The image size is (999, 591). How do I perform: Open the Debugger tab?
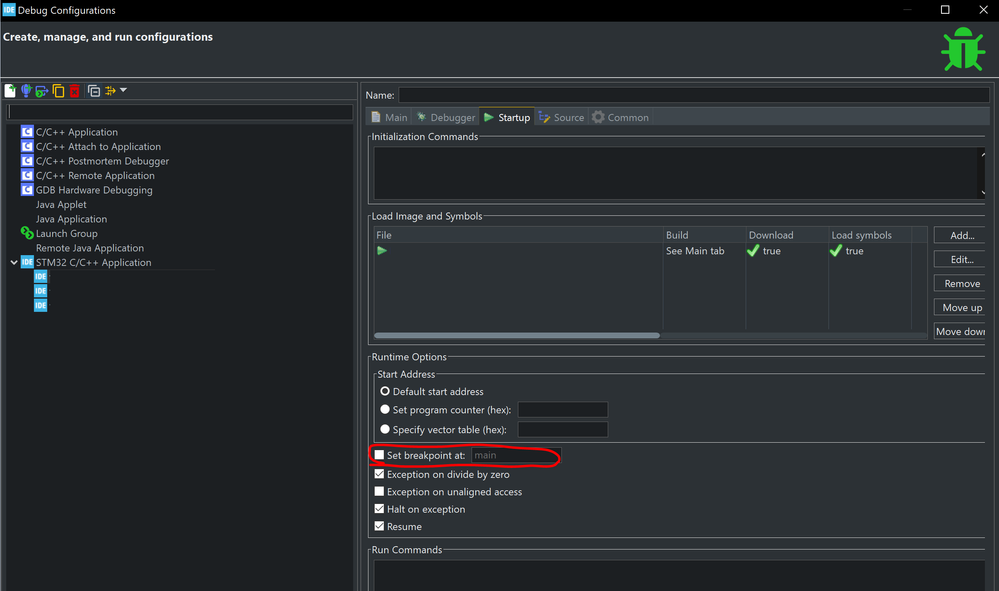coord(446,117)
